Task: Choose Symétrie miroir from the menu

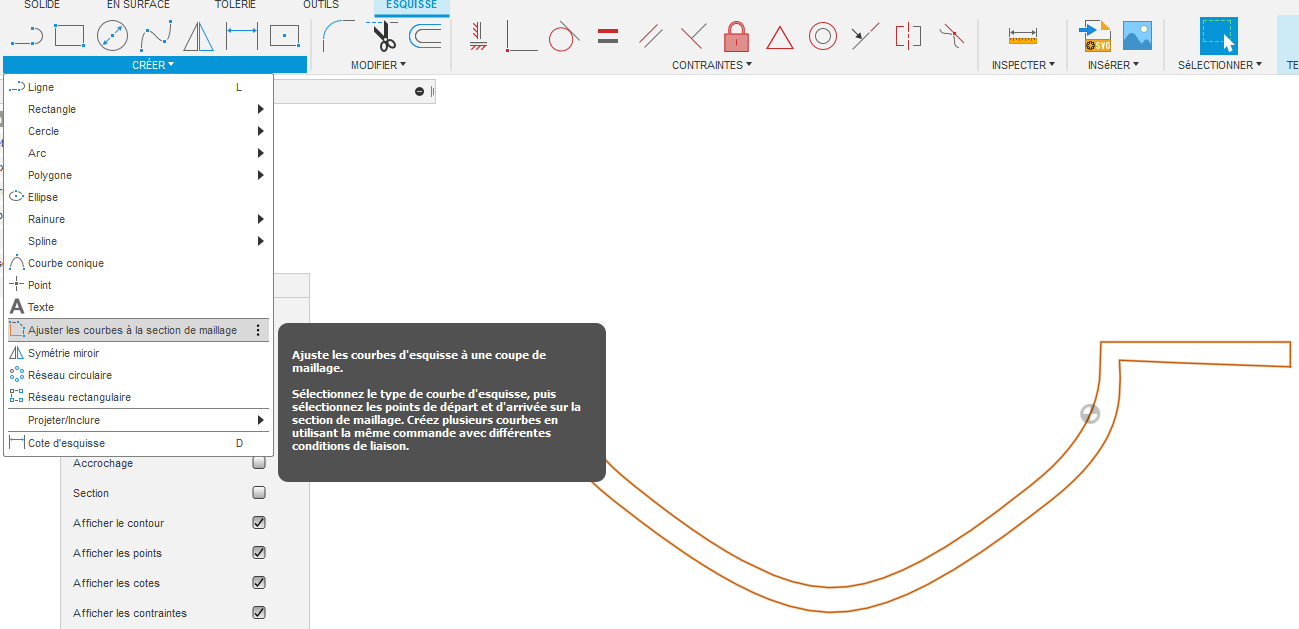Action: coord(63,353)
